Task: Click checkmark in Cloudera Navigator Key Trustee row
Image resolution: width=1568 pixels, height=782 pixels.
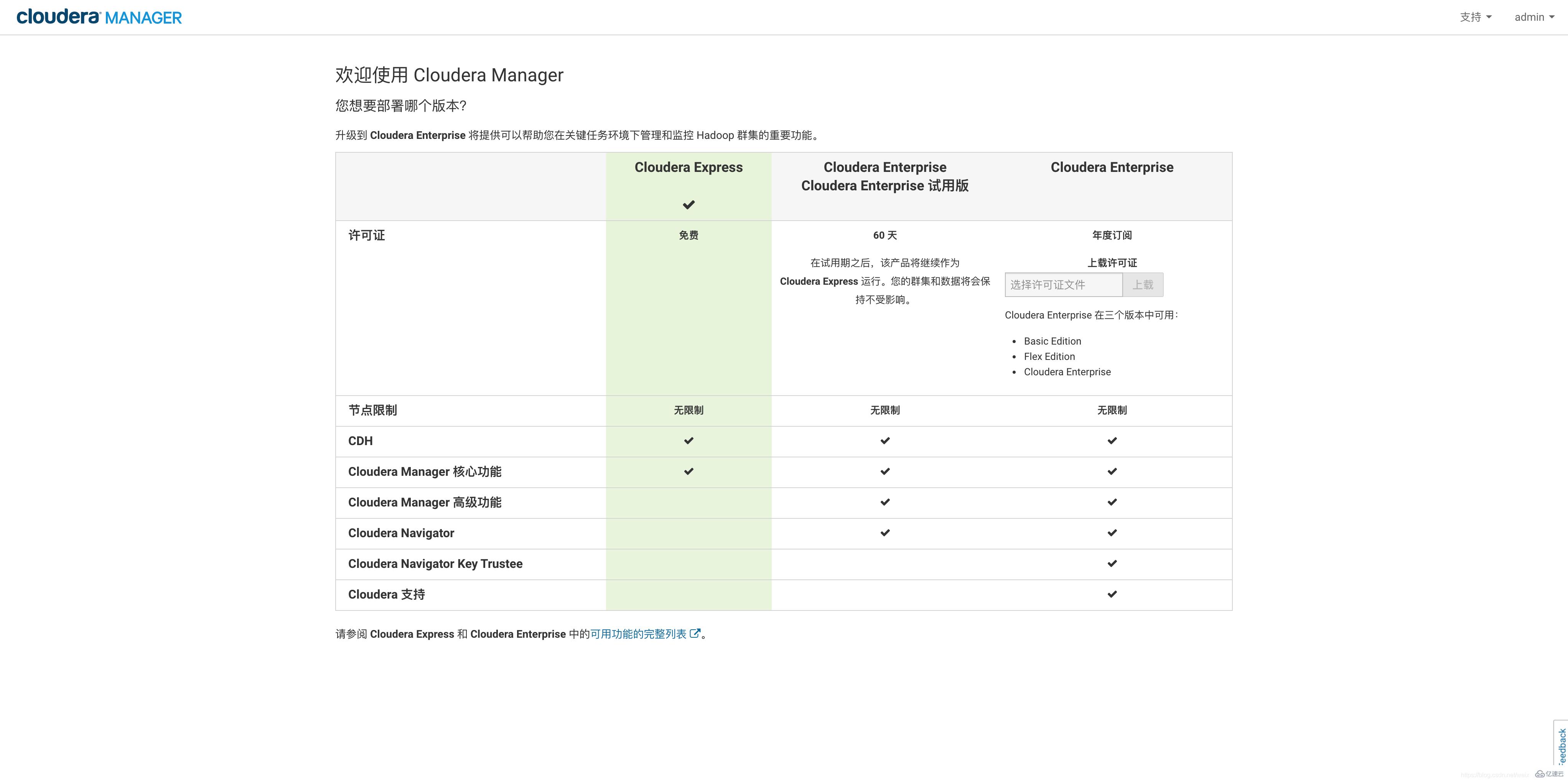Action: coord(1112,563)
